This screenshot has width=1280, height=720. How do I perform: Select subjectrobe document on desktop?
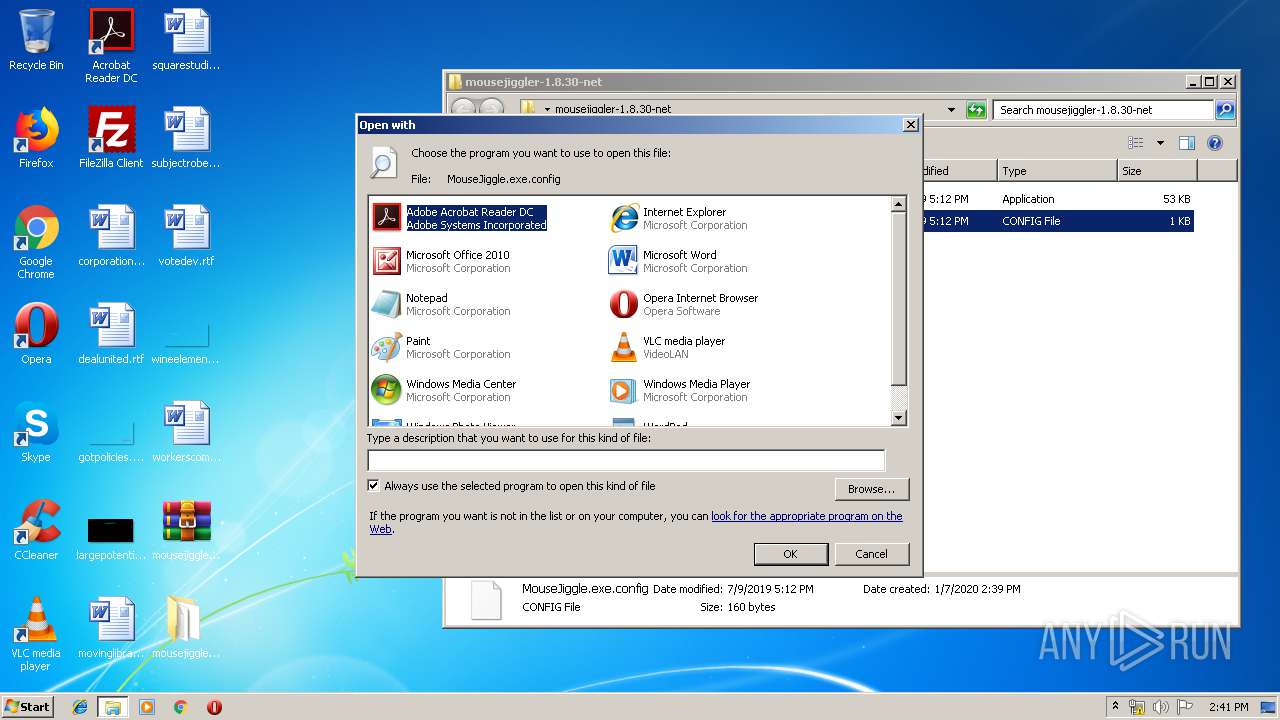(x=186, y=138)
